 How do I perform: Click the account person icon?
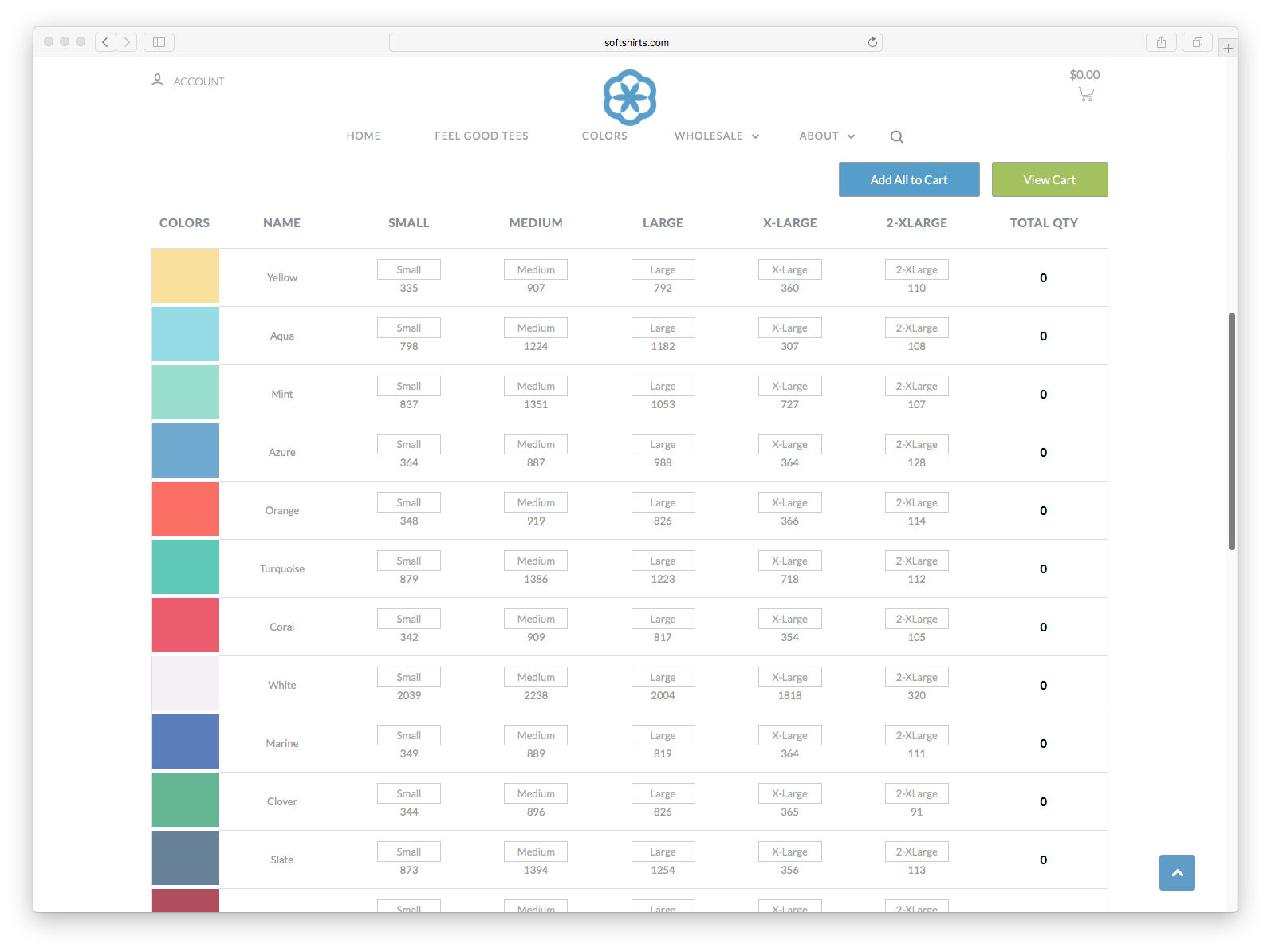point(158,81)
